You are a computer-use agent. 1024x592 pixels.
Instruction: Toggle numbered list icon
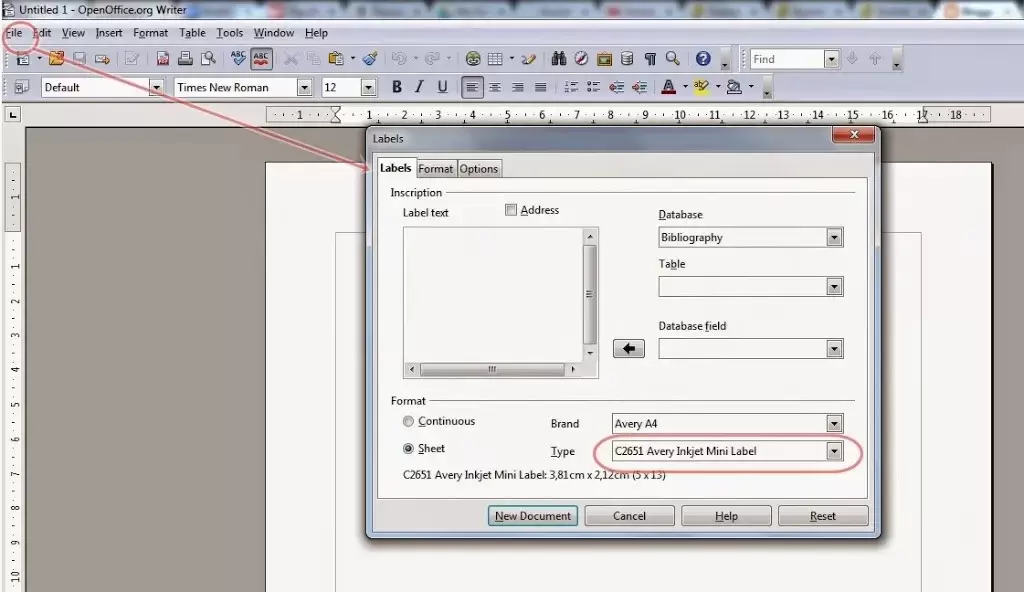click(x=571, y=87)
